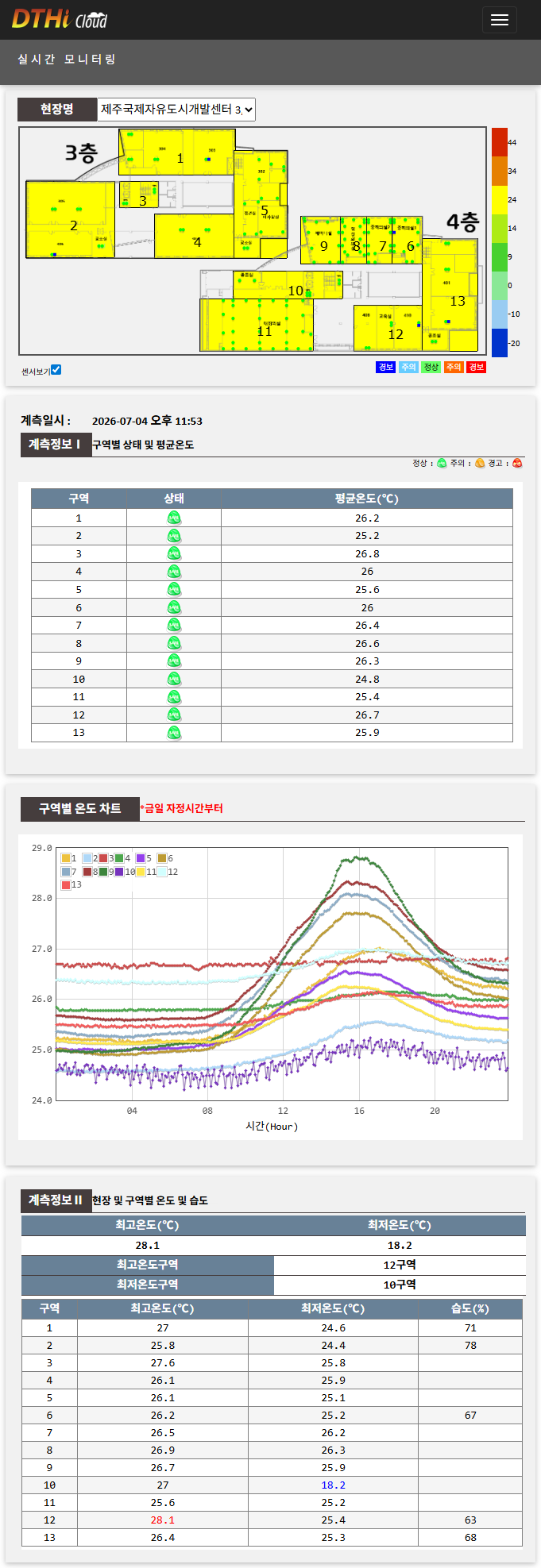Click the red warning legend icon
The width and height of the screenshot is (541, 1568).
(517, 464)
